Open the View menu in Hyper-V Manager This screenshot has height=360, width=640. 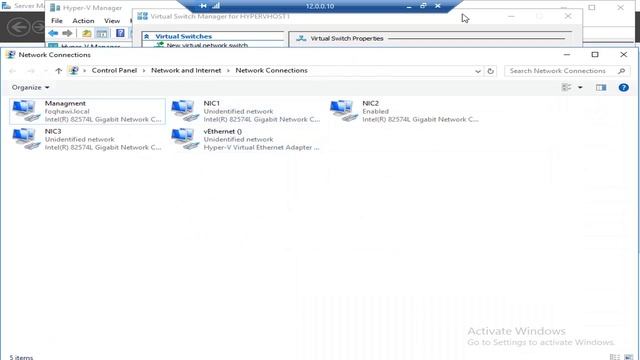click(x=112, y=21)
